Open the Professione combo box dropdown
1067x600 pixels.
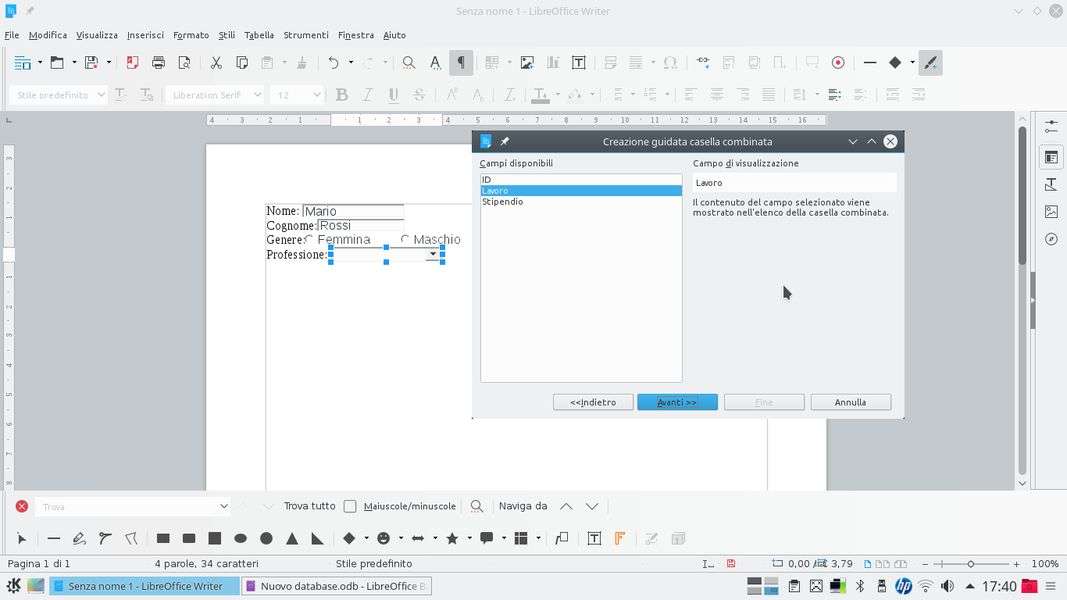pyautogui.click(x=433, y=254)
